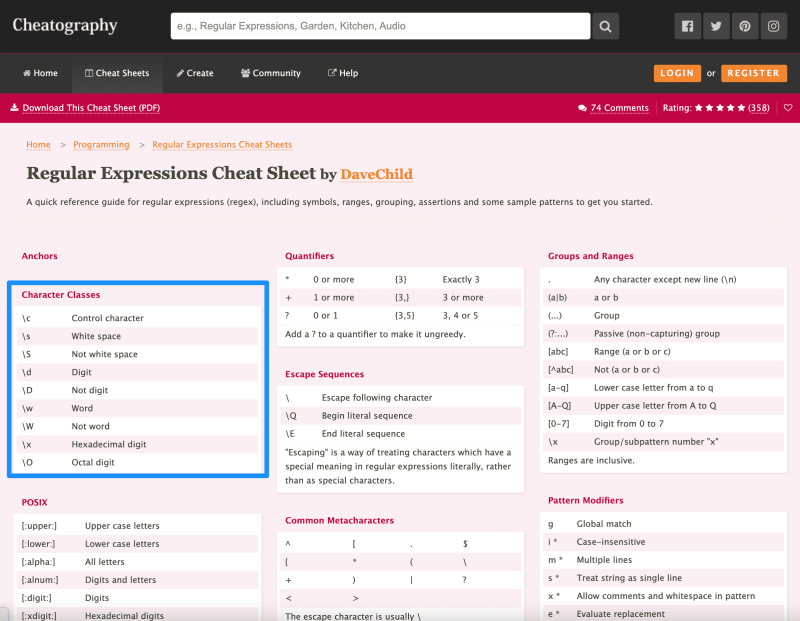Select the 'Control character' row
The image size is (800, 621).
(x=137, y=318)
